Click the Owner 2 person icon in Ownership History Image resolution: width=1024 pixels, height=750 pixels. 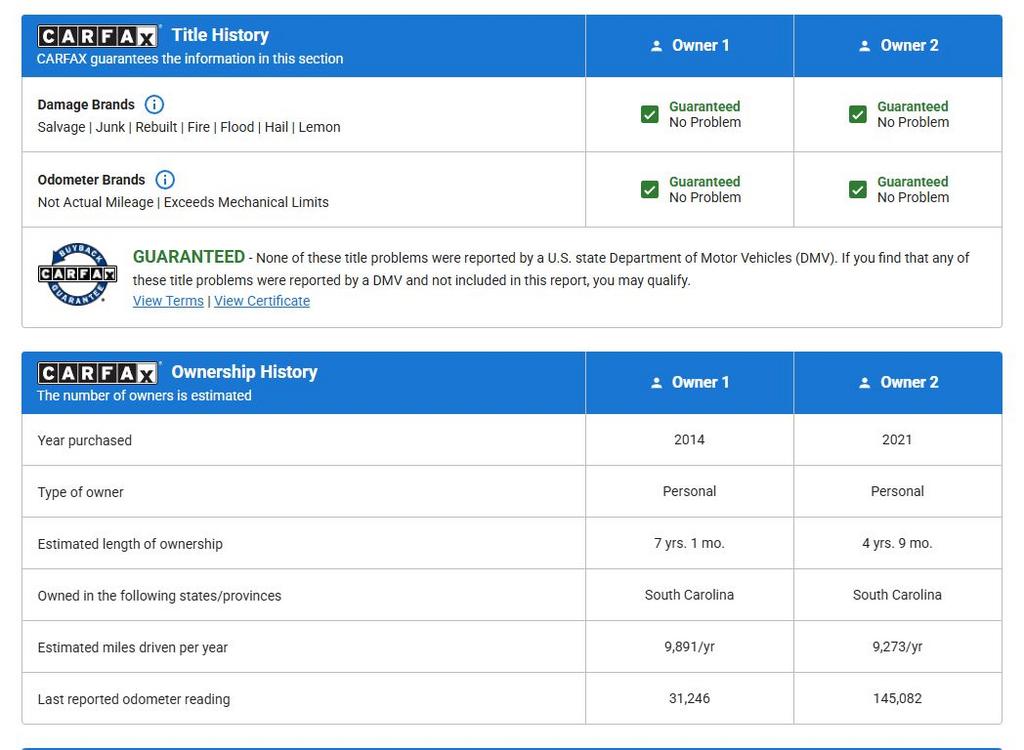click(864, 383)
